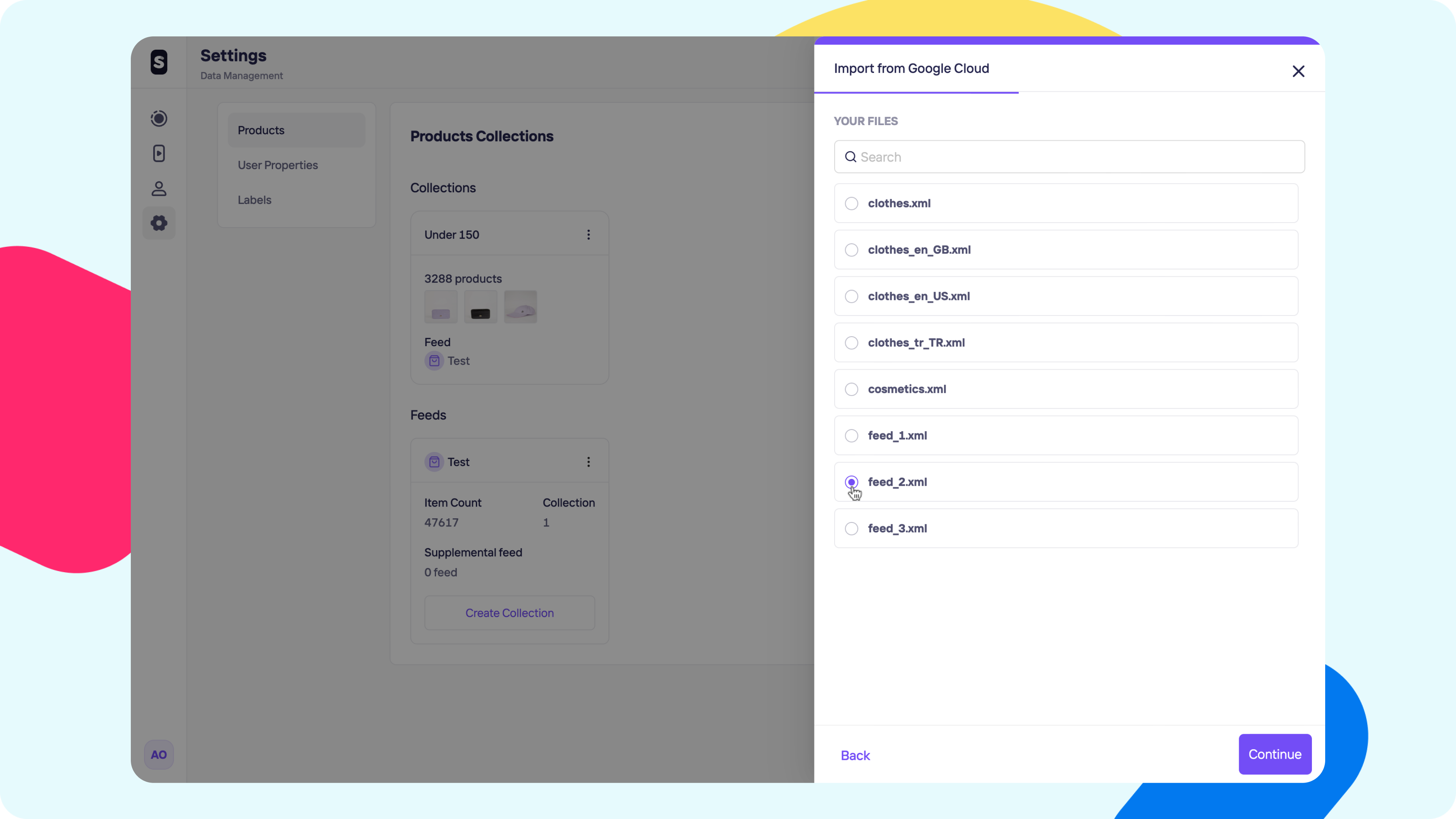The height and width of the screenshot is (819, 1456).
Task: Click the white cap product thumbnail
Action: point(520,307)
